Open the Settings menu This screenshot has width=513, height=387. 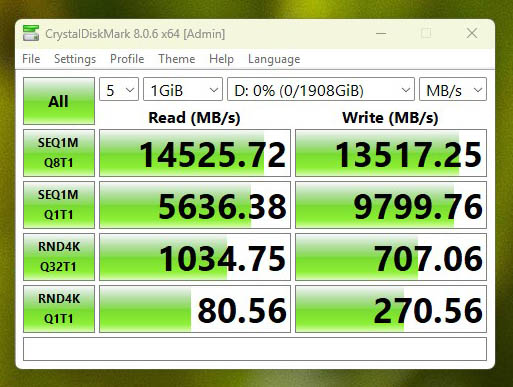click(x=75, y=59)
